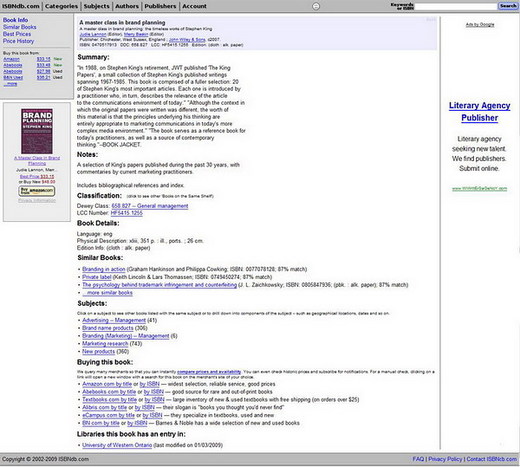Search Textbooks.com by title

(x=109, y=400)
